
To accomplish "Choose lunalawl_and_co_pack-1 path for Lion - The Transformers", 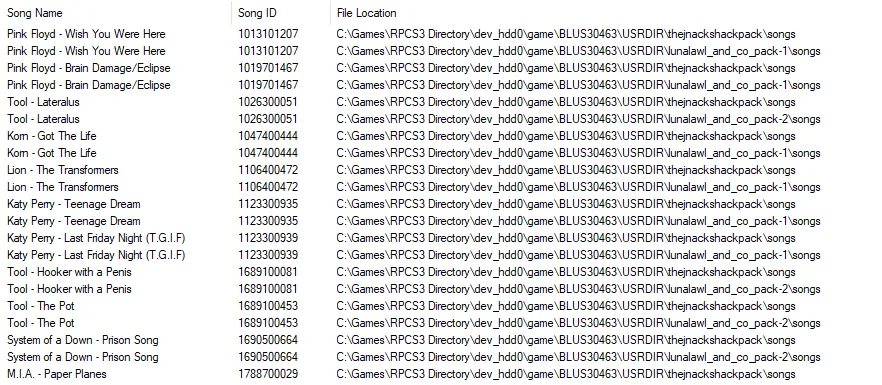I will (578, 187).
